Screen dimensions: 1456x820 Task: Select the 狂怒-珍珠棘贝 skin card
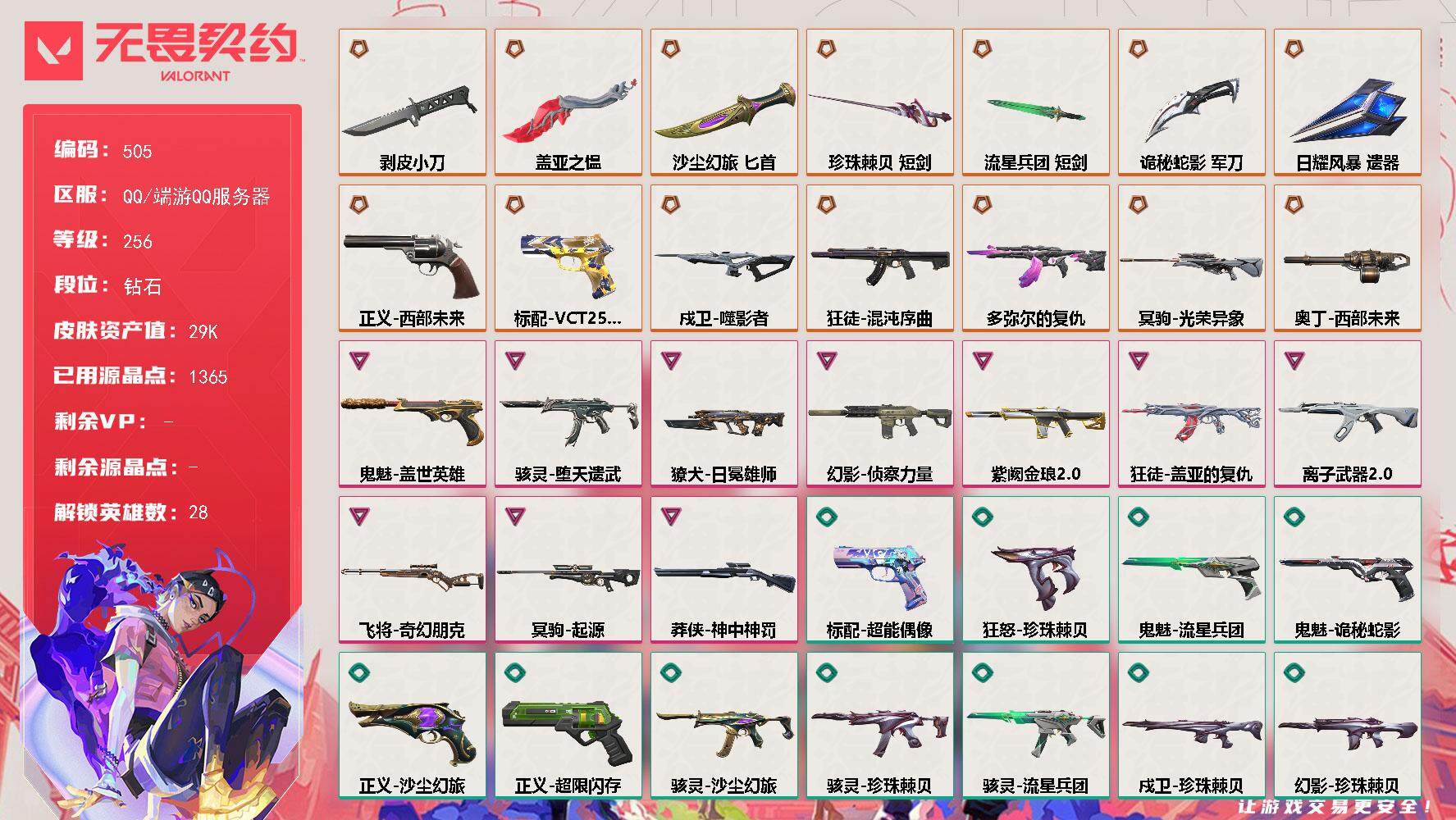(1035, 569)
